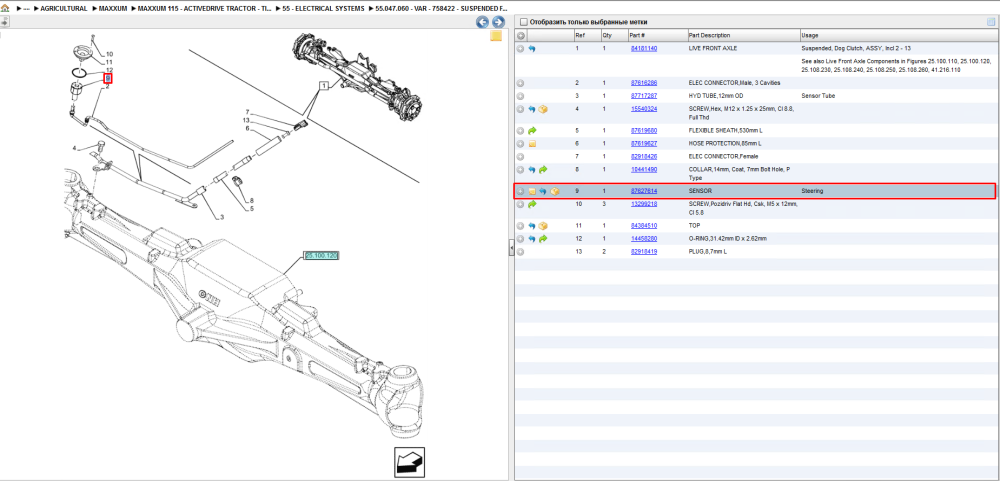1000x481 pixels.
Task: Open part number link 82918419
Action: (x=644, y=252)
